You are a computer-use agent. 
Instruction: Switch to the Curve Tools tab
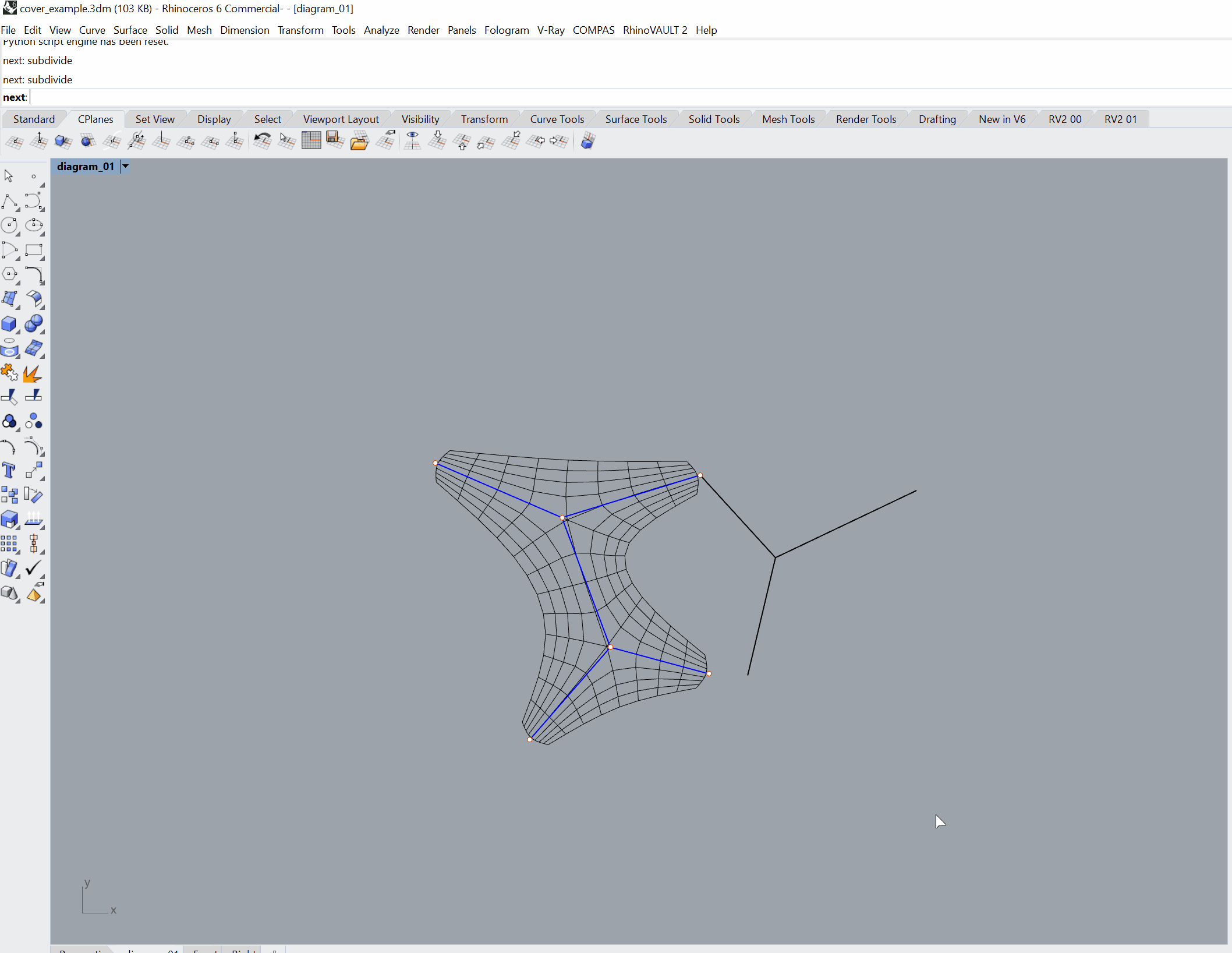[557, 119]
